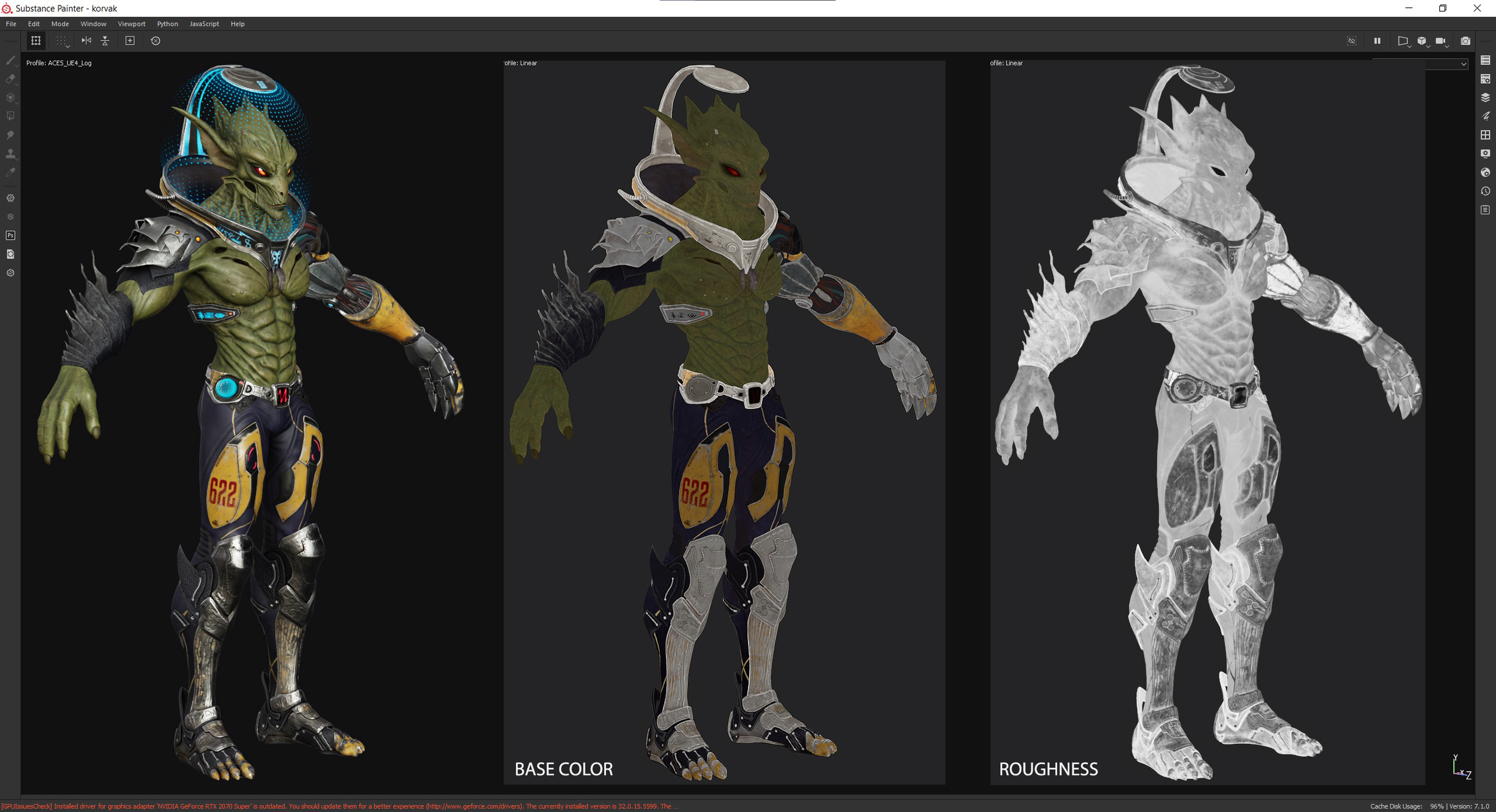Open the Viewport menu

click(x=131, y=24)
